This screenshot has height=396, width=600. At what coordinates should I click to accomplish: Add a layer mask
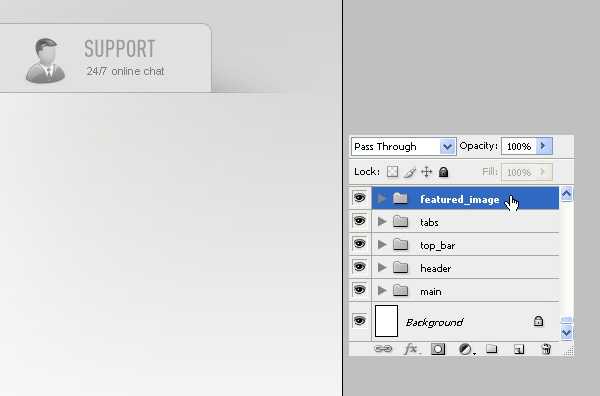pos(438,349)
